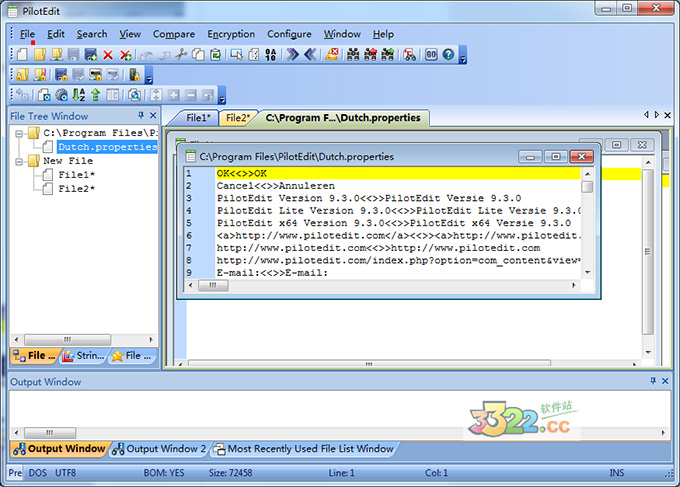Click the Unindent double-chevron left icon
680x487 pixels.
tap(310, 55)
